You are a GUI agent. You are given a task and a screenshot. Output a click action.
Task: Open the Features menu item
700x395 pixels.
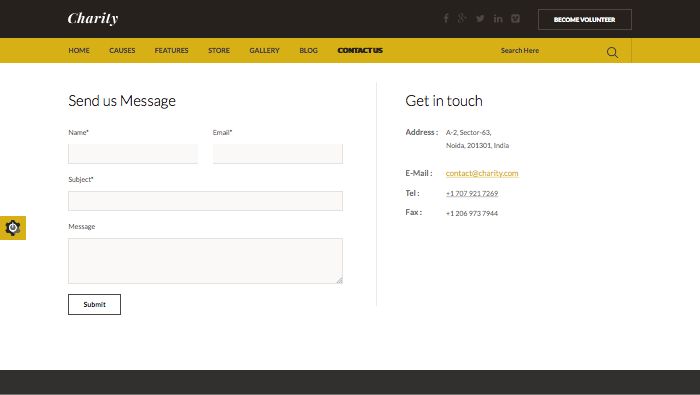pos(171,50)
